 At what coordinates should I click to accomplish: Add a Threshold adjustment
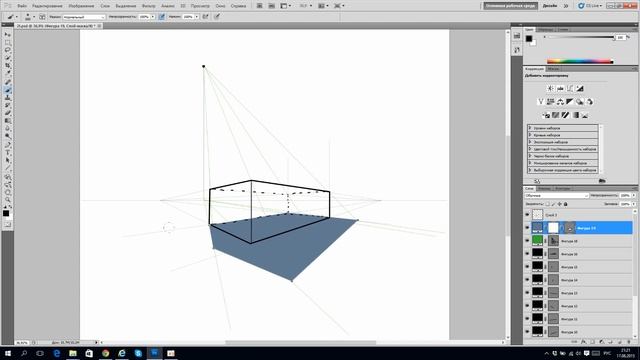pos(565,115)
